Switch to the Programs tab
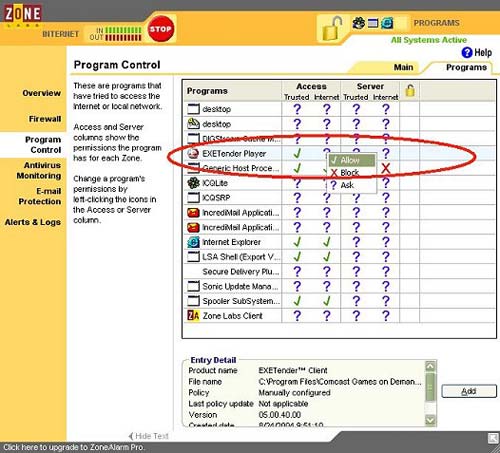Viewport: 500px width, 453px height. pyautogui.click(x=466, y=67)
